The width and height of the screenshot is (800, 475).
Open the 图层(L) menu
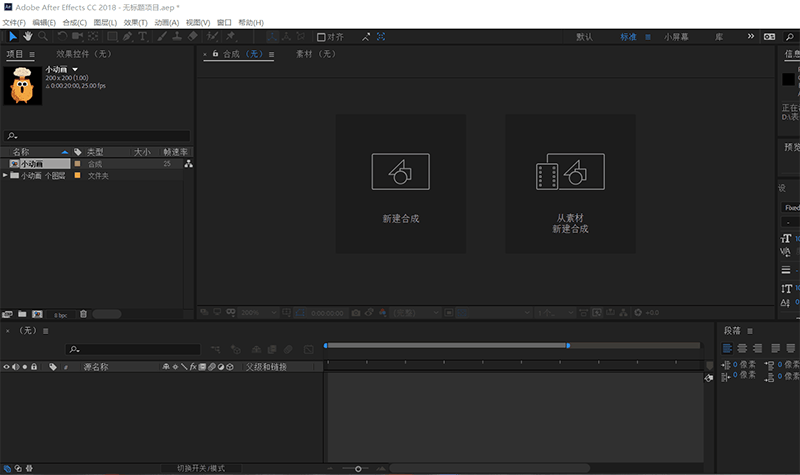[105, 22]
